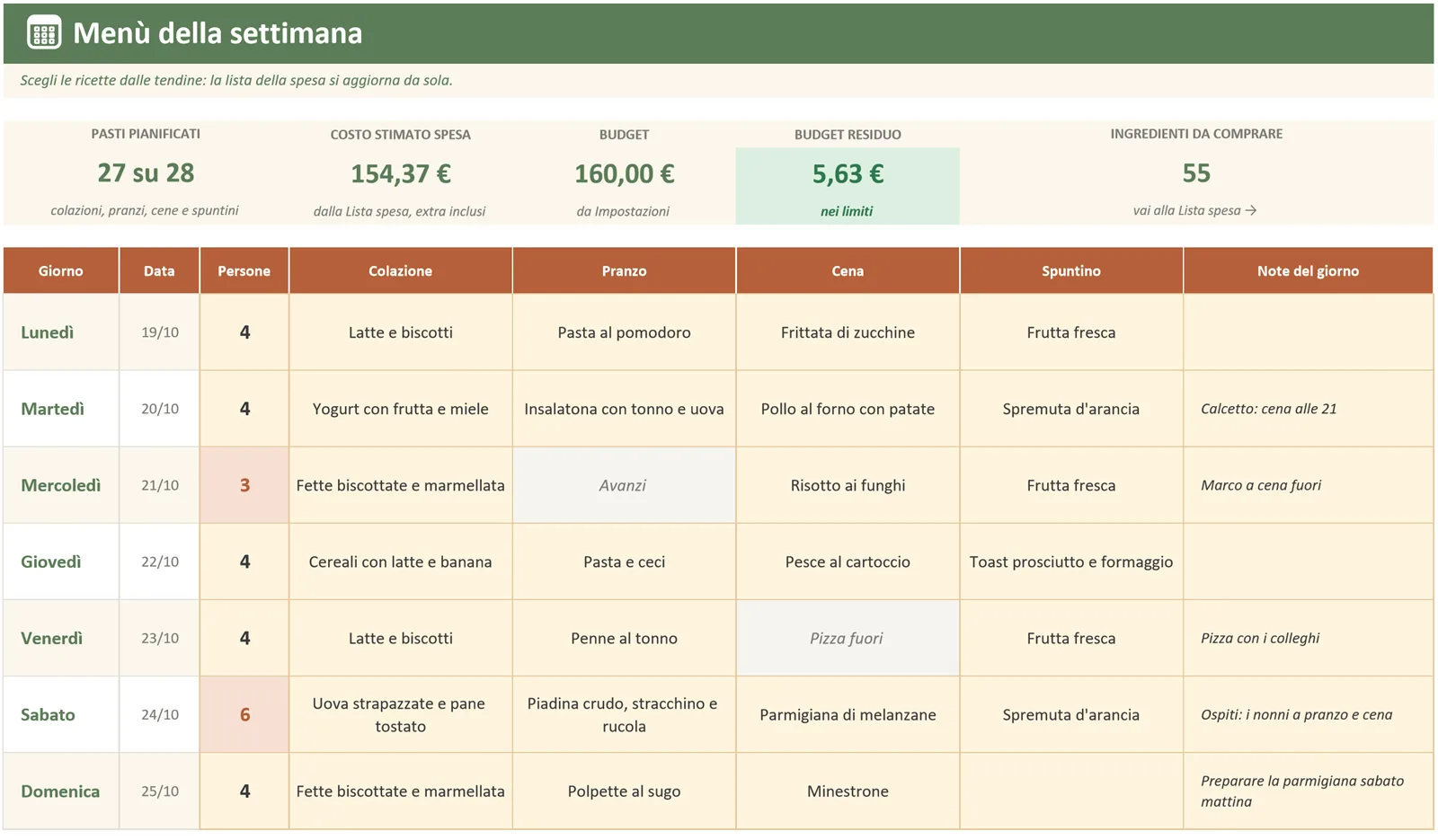The height and width of the screenshot is (840, 1438).
Task: Select the 'Colazione' column header
Action: click(x=401, y=270)
